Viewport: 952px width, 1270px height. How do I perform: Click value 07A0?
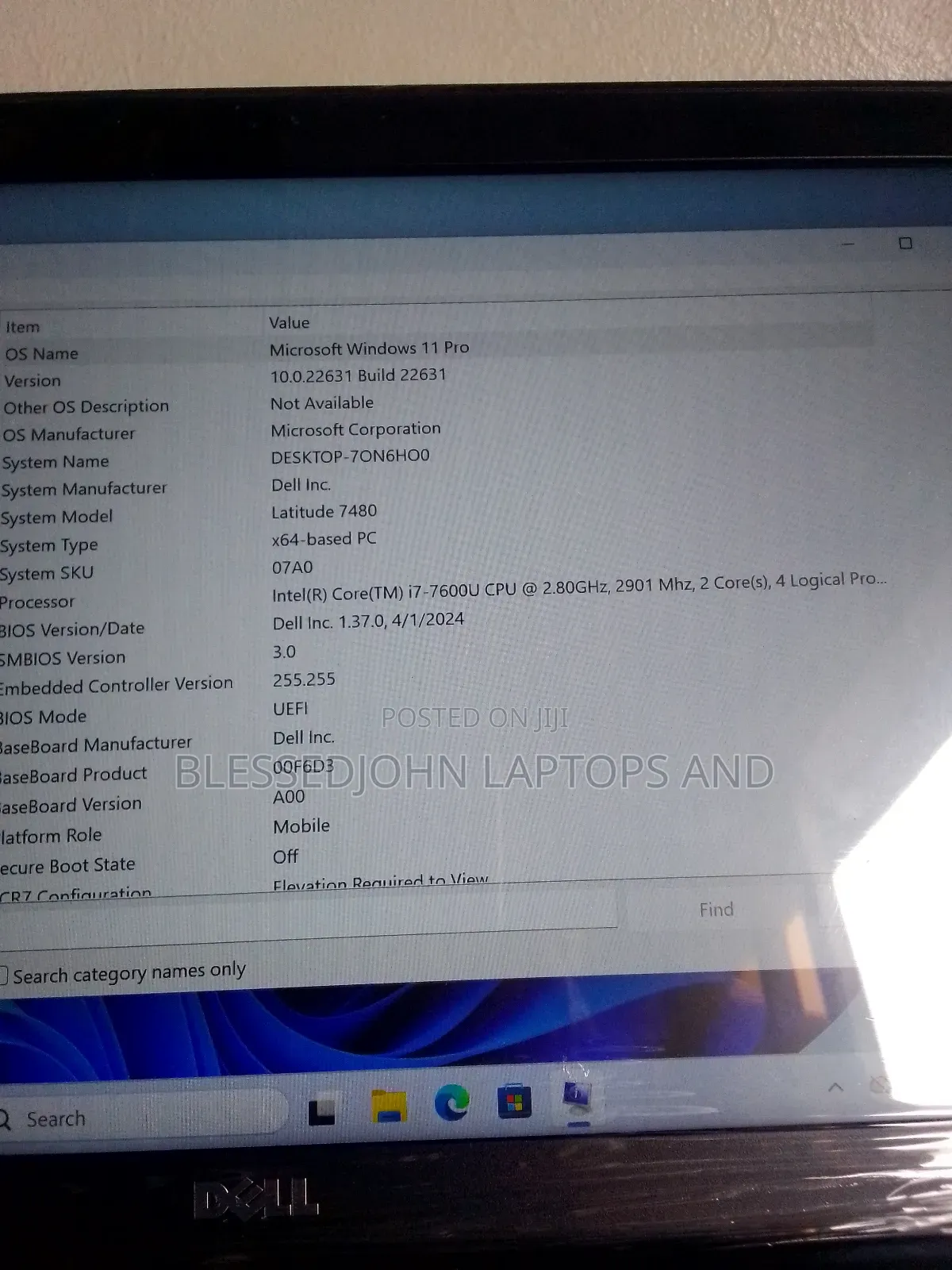click(292, 568)
